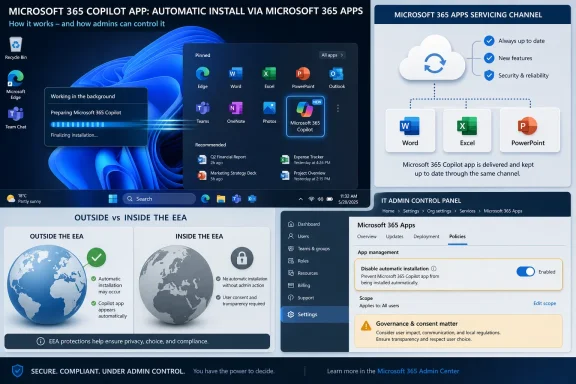Open the weather widget on the taskbar

click(x=24, y=199)
